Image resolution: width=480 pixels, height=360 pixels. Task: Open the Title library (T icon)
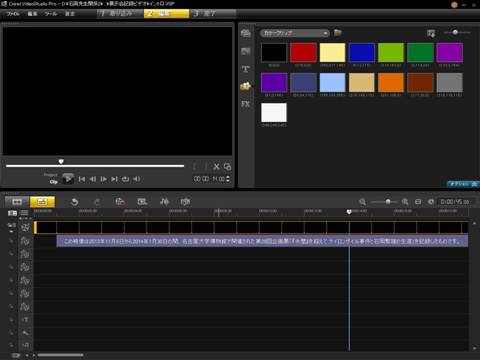coord(246,69)
